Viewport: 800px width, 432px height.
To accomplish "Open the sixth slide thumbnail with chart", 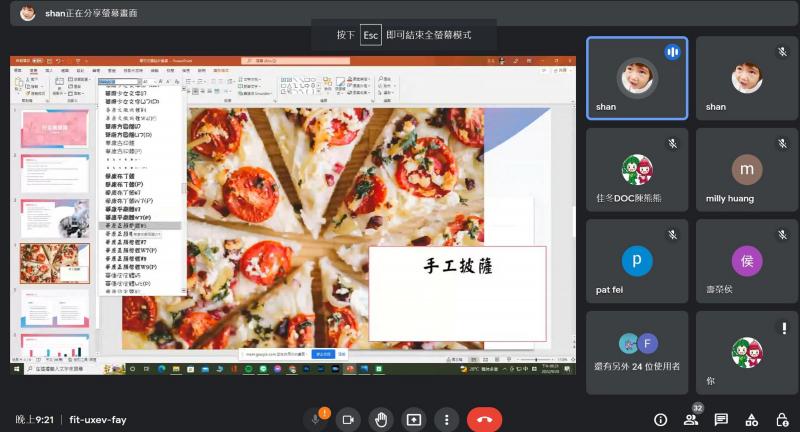I will click(x=55, y=345).
